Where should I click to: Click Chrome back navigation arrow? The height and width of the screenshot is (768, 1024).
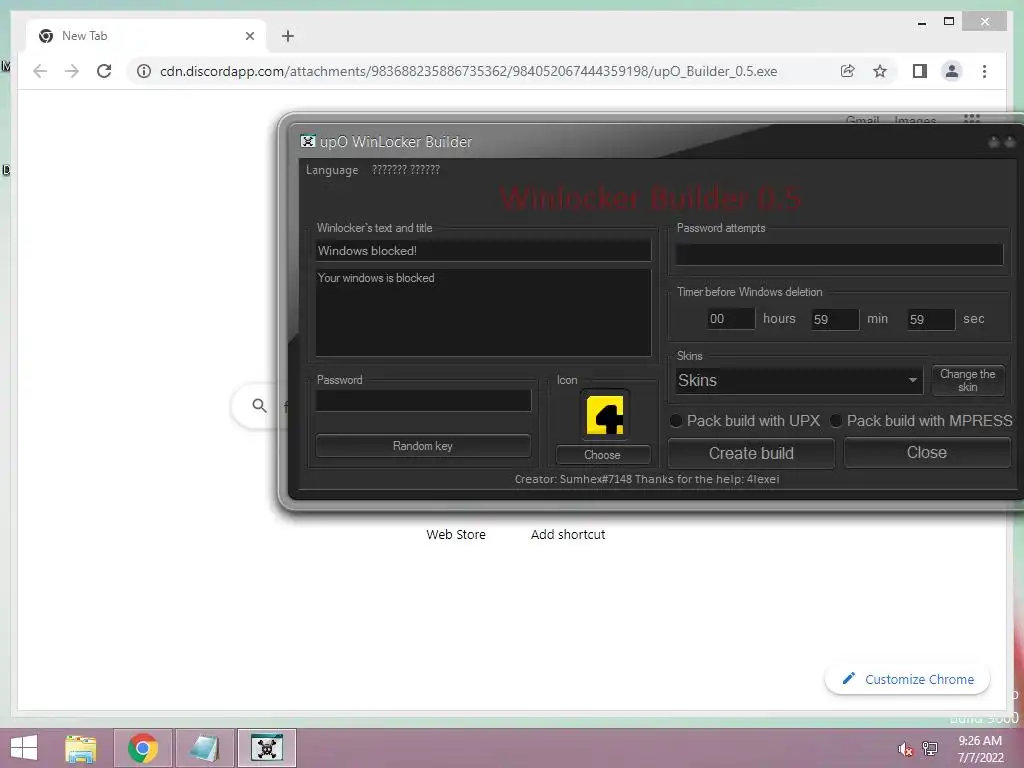point(40,71)
